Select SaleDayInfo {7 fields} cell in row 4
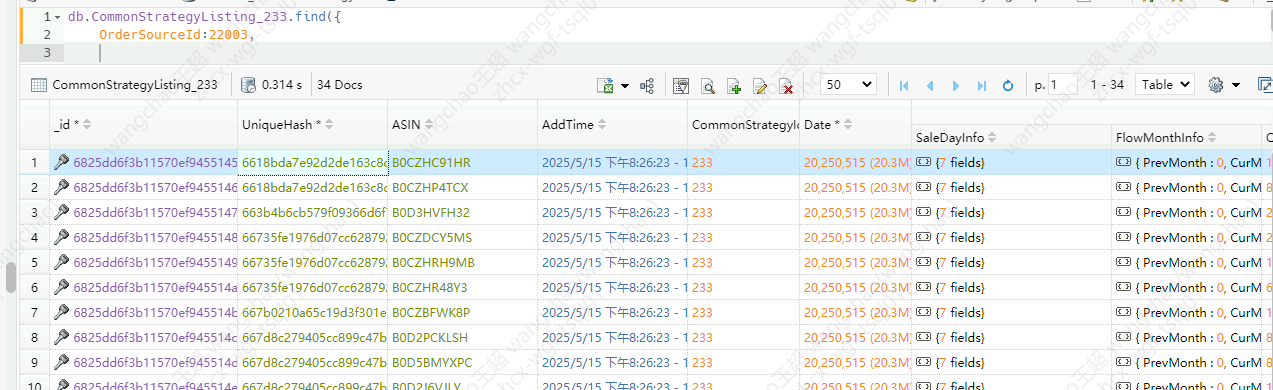 (x=1011, y=237)
